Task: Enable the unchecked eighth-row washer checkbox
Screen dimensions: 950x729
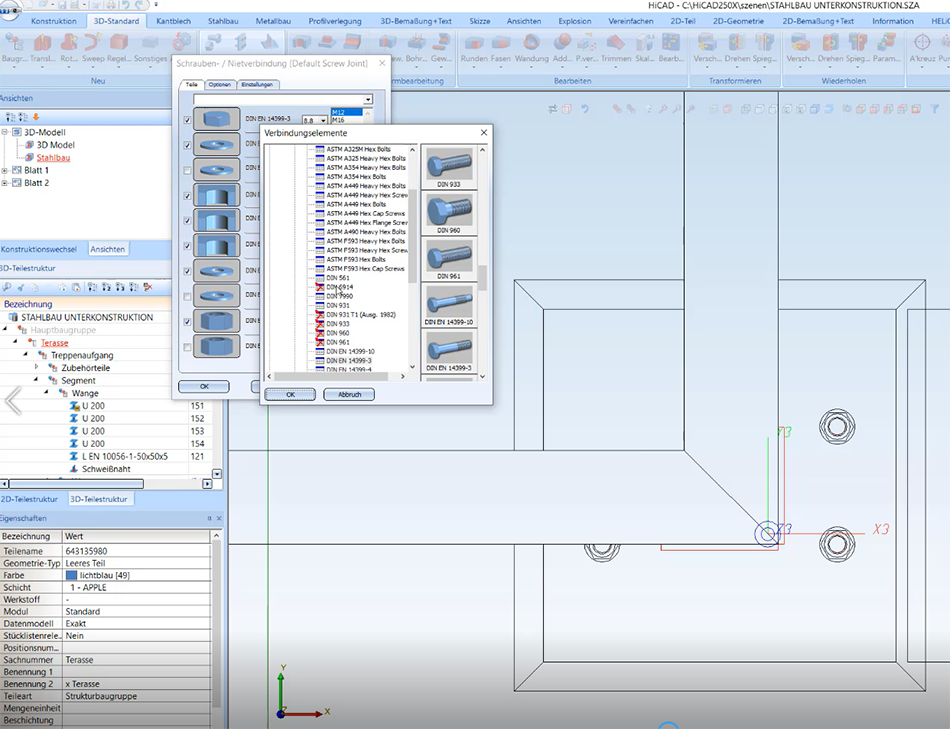Action: click(x=187, y=296)
